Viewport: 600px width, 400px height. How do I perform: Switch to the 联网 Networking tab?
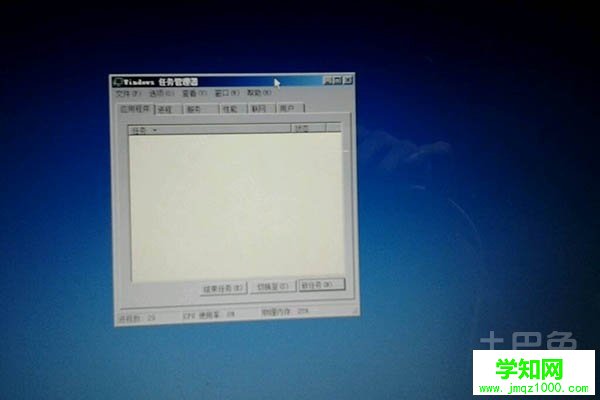(262, 108)
